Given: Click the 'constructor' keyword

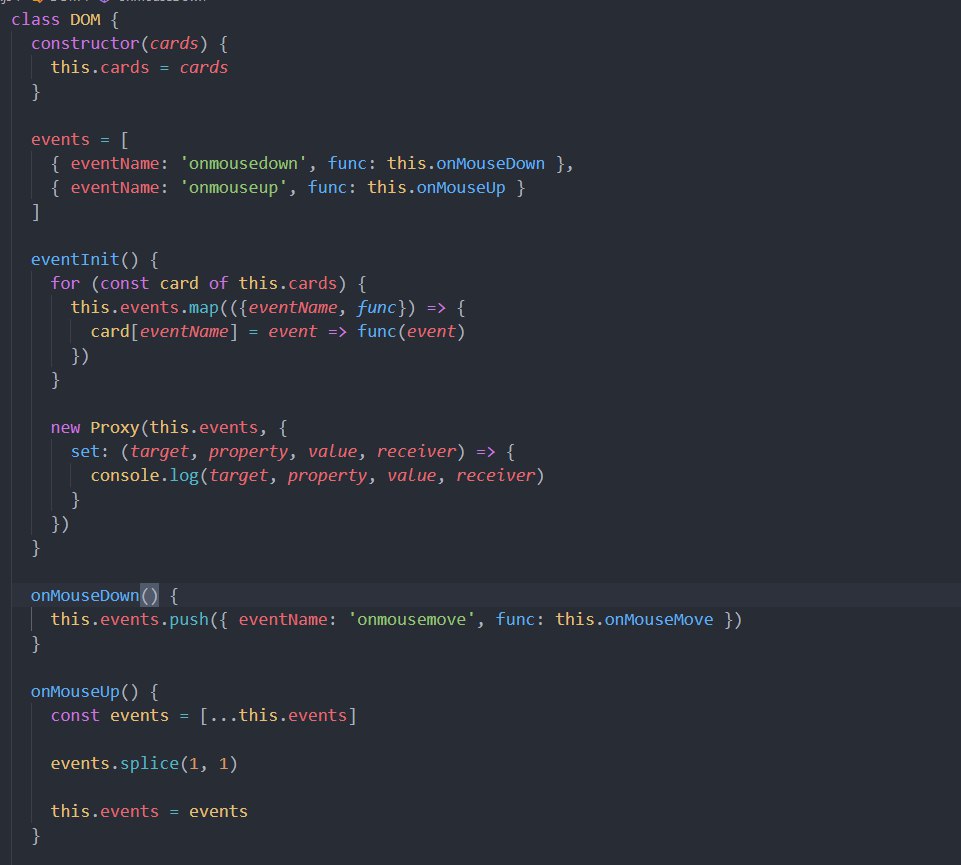Looking at the screenshot, I should tap(85, 44).
